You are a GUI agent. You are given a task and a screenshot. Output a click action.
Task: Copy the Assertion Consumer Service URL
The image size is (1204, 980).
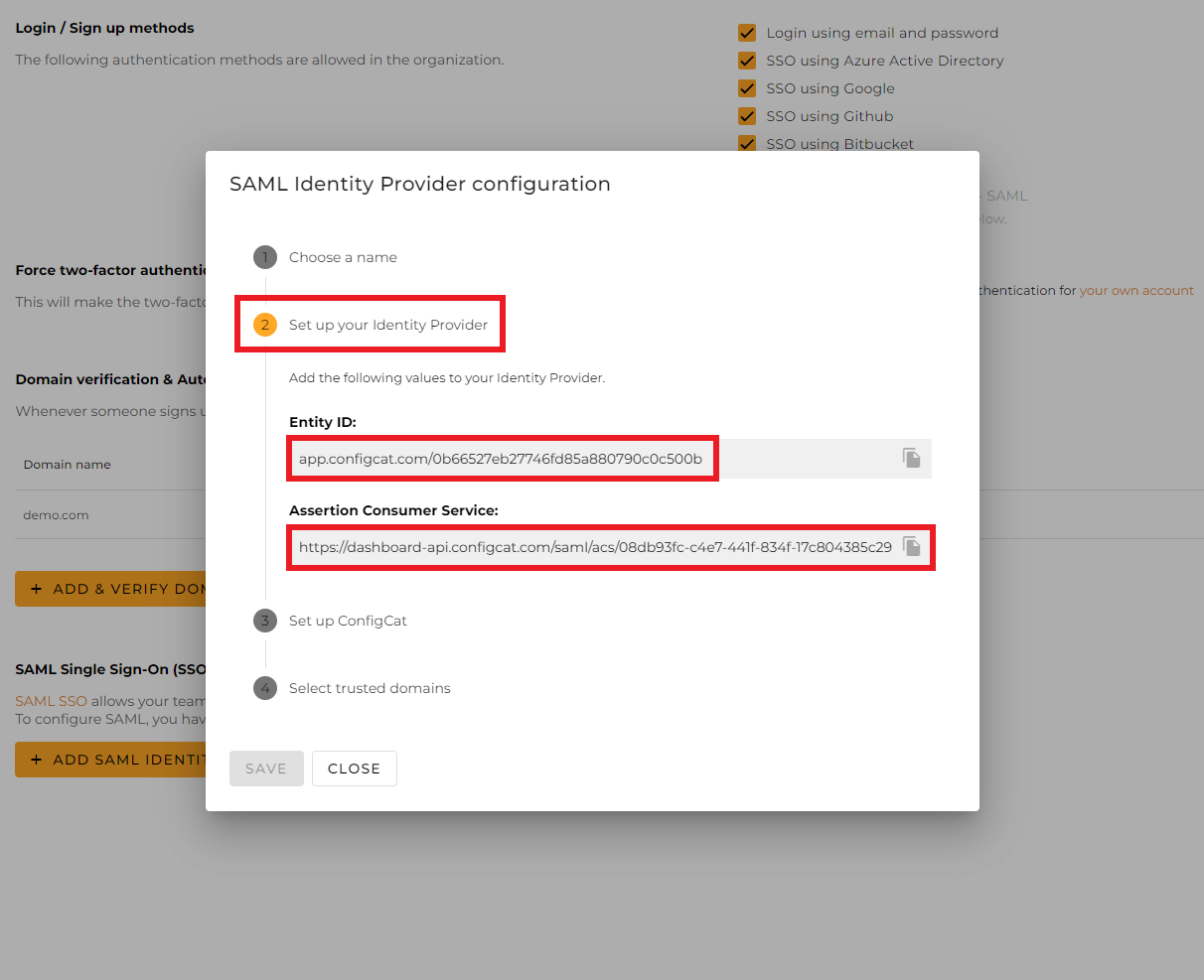[911, 545]
